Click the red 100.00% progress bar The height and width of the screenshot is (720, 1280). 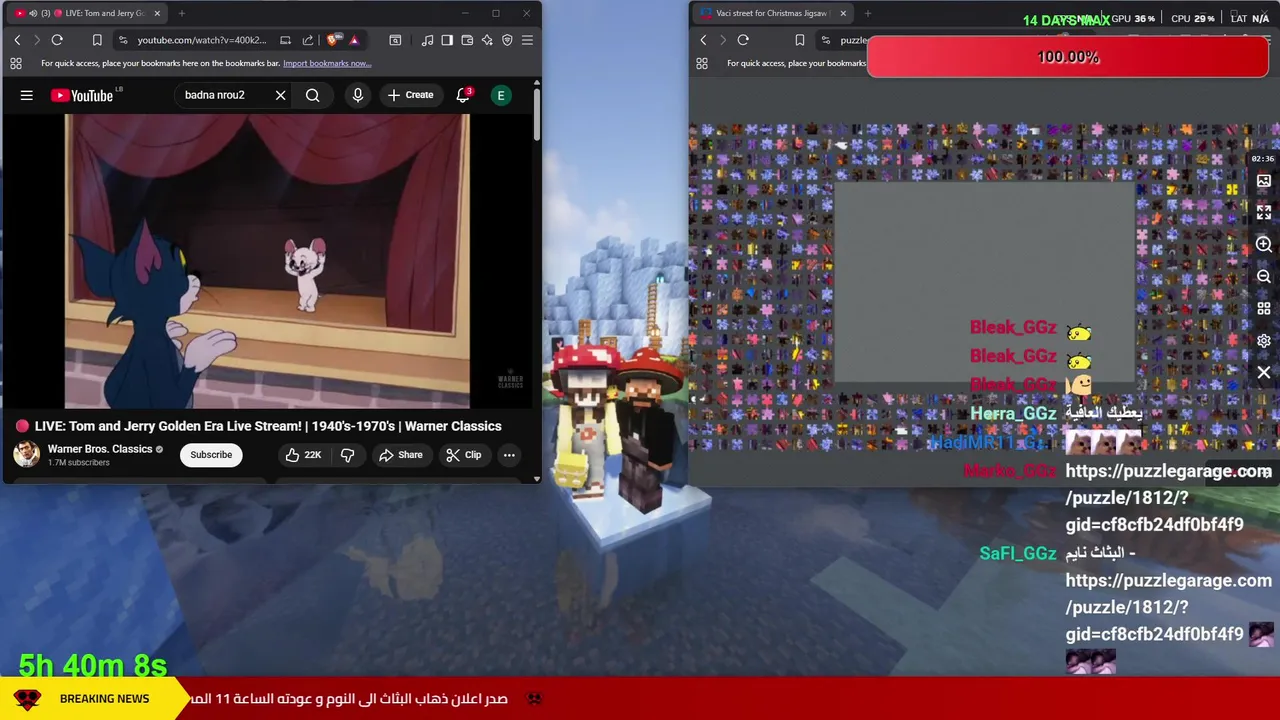(x=1068, y=57)
